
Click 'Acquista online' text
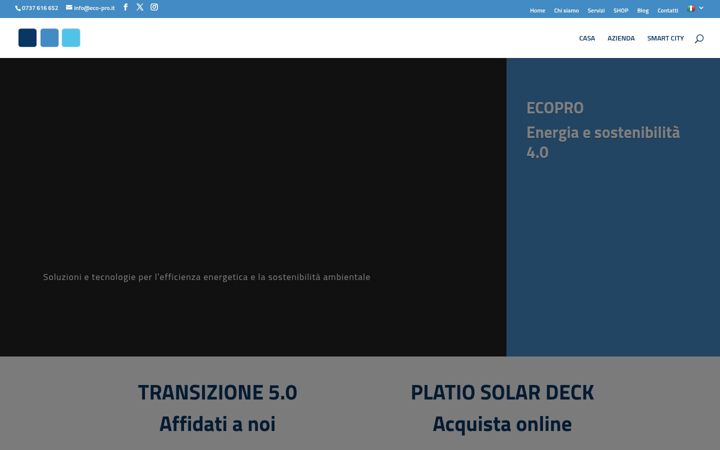tap(502, 424)
